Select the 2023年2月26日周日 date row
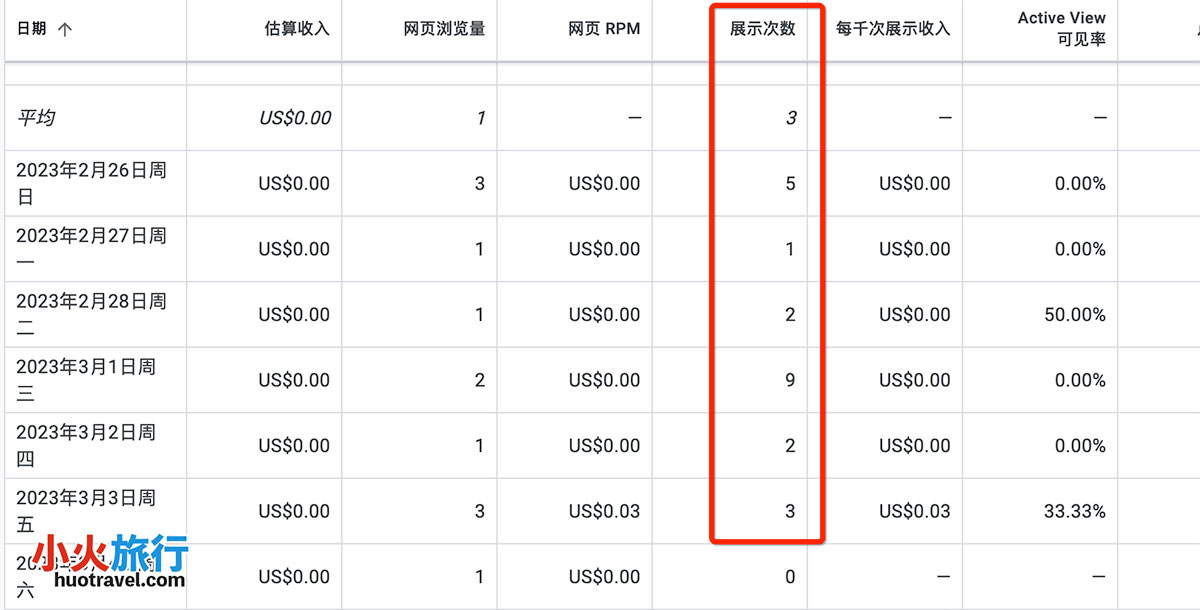 point(91,183)
